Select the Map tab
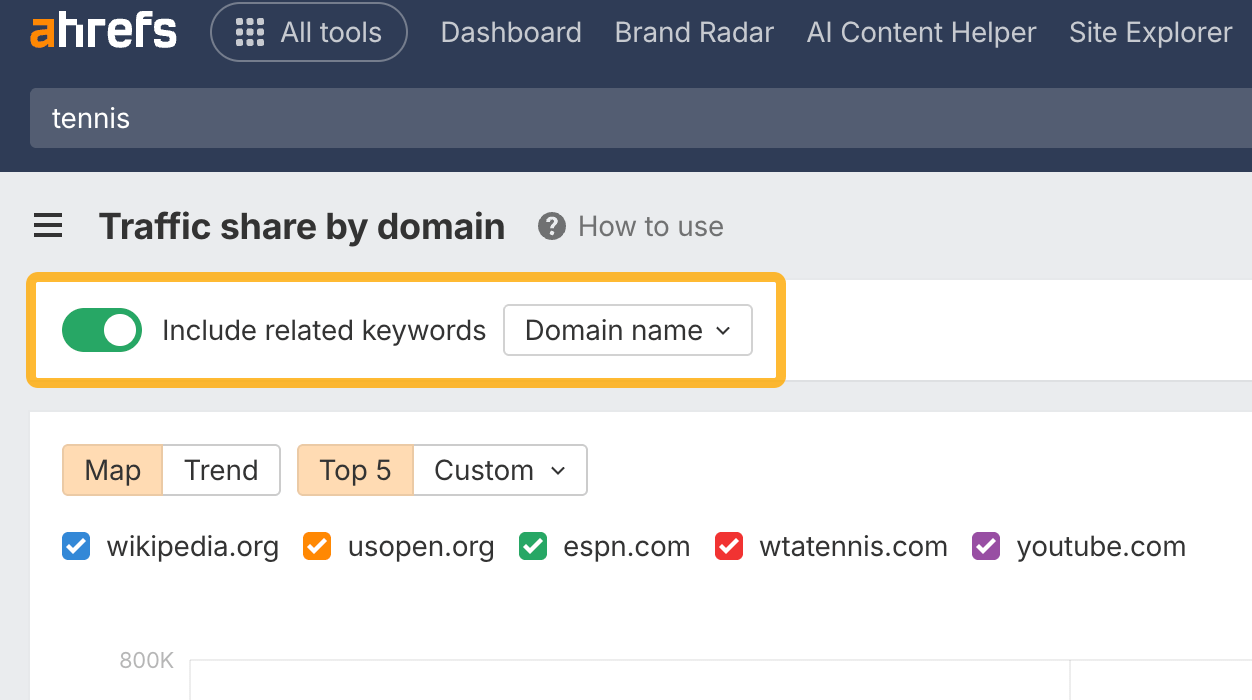1252x700 pixels. (112, 469)
